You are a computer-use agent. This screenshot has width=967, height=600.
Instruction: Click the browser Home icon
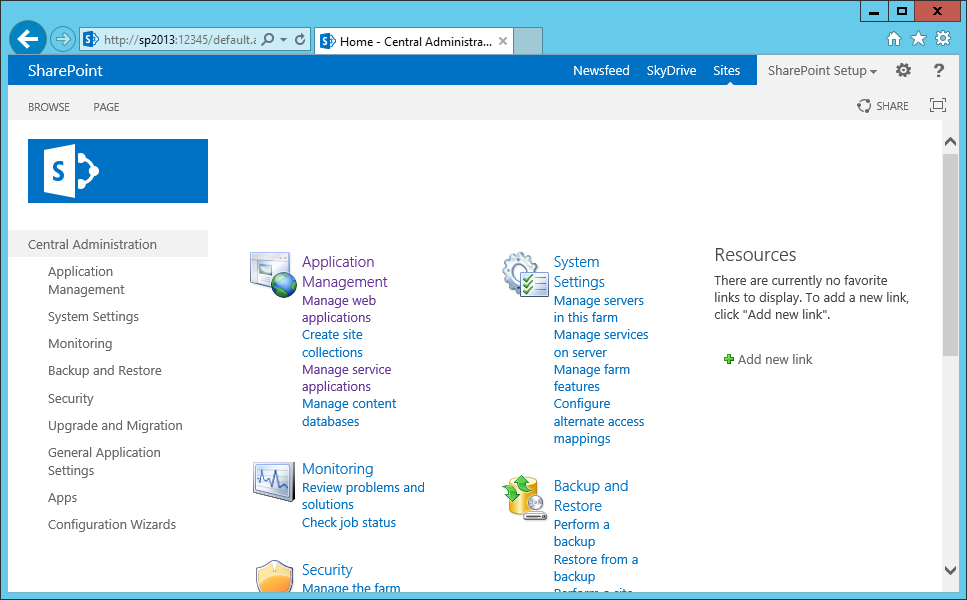click(894, 39)
